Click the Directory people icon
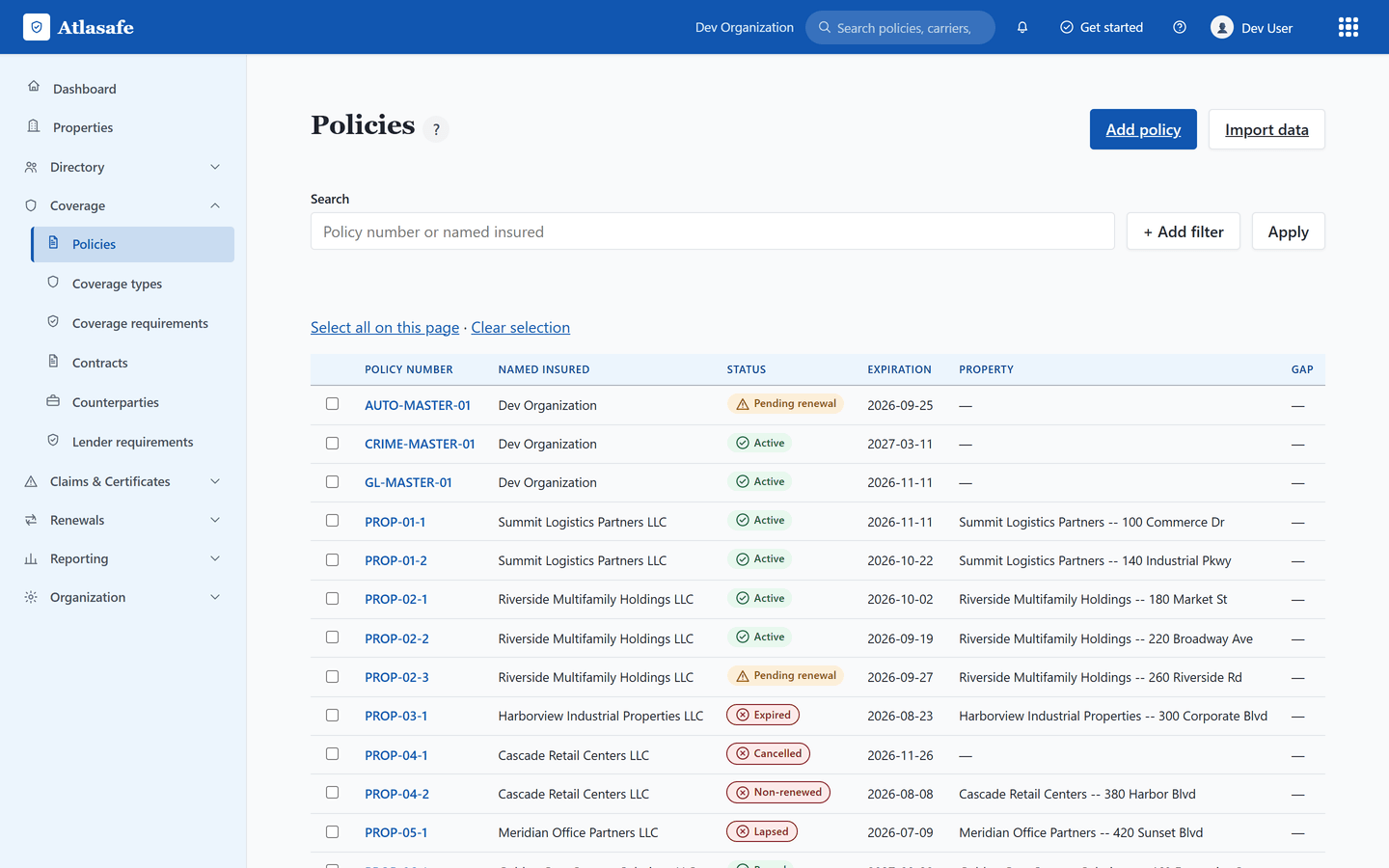This screenshot has height=868, width=1389. click(x=31, y=167)
